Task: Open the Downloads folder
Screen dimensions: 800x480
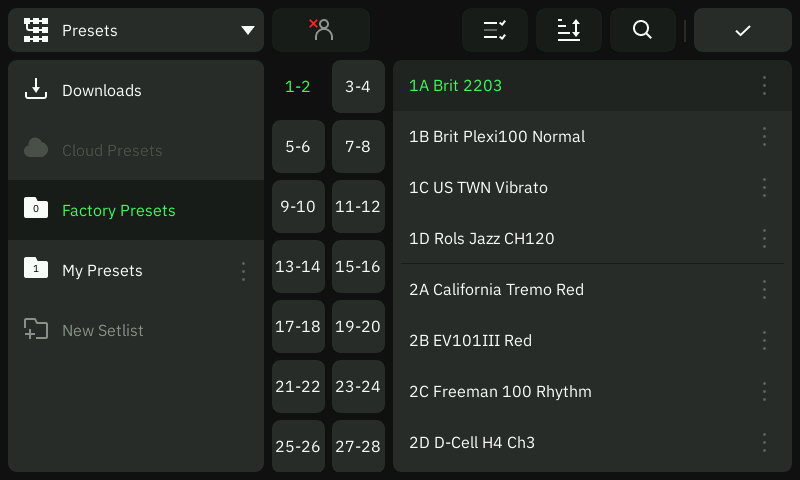Action: pos(136,90)
